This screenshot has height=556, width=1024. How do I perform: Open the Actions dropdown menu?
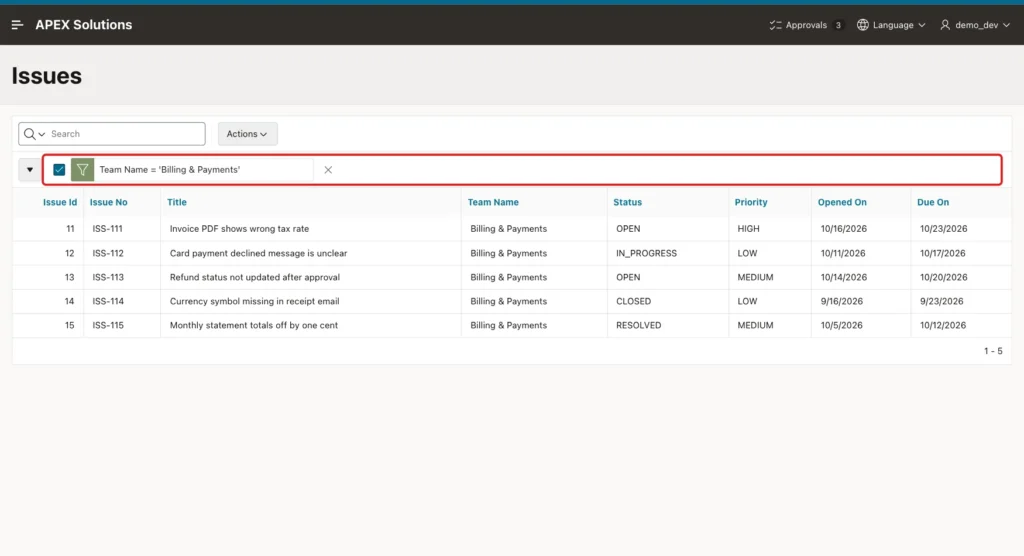248,134
